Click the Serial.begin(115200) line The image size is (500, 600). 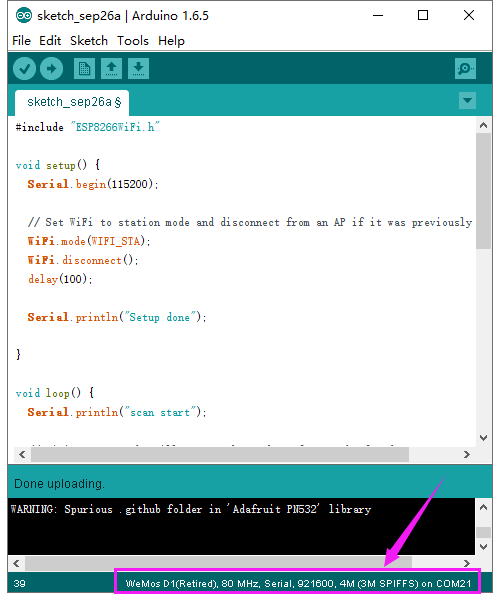point(93,184)
